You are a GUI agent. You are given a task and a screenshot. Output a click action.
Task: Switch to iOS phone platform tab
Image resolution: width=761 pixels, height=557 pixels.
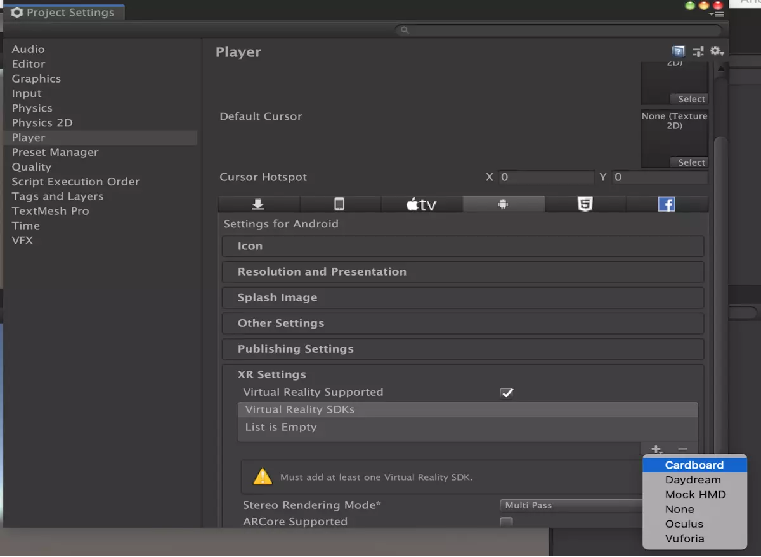click(339, 204)
